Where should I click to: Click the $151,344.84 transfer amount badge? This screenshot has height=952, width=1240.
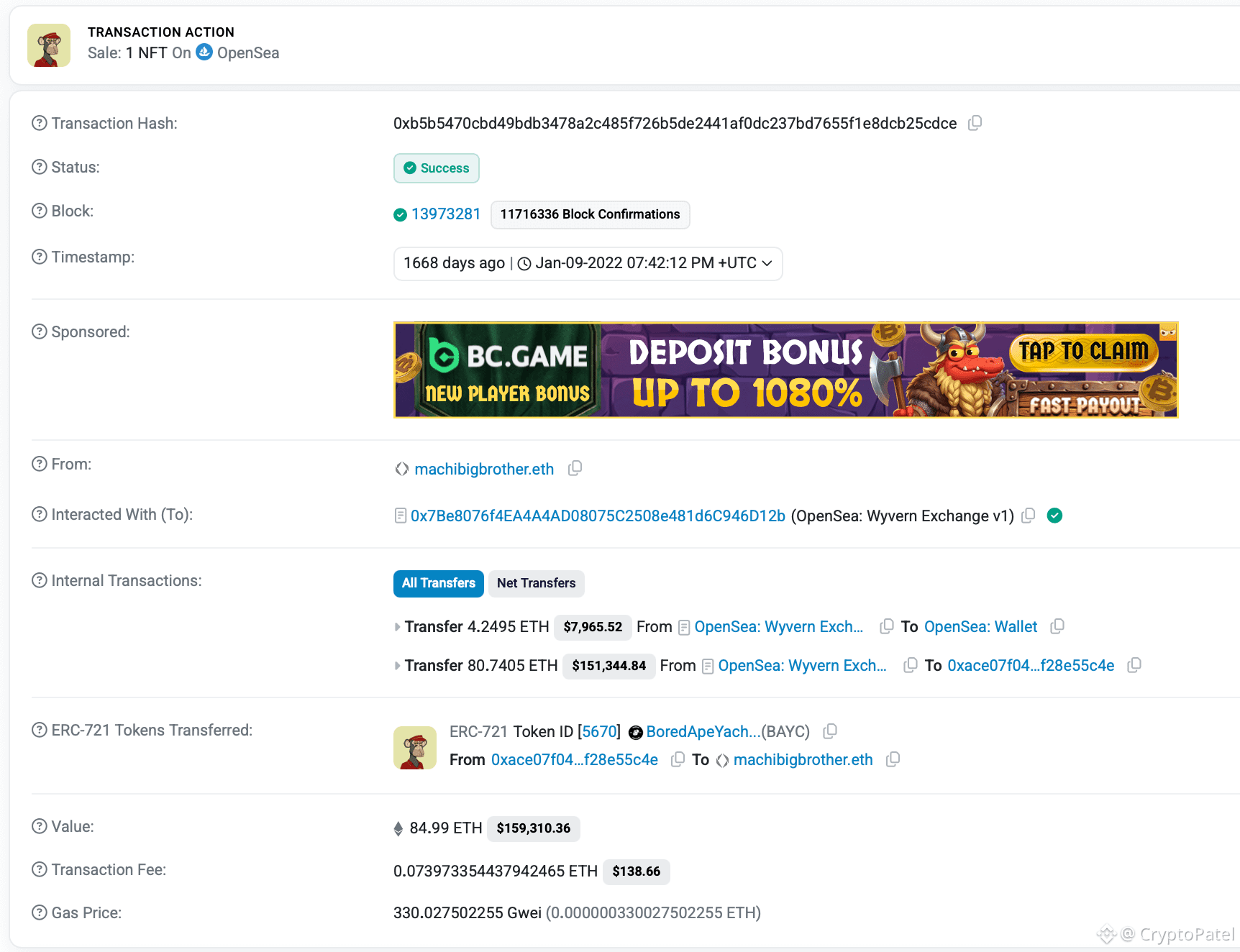609,666
